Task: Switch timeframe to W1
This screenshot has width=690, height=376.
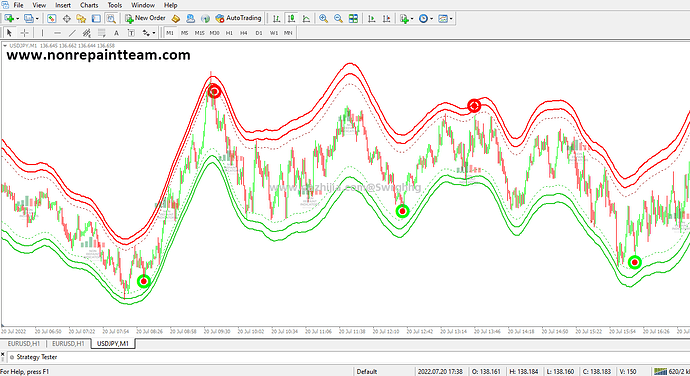Action: coord(274,33)
